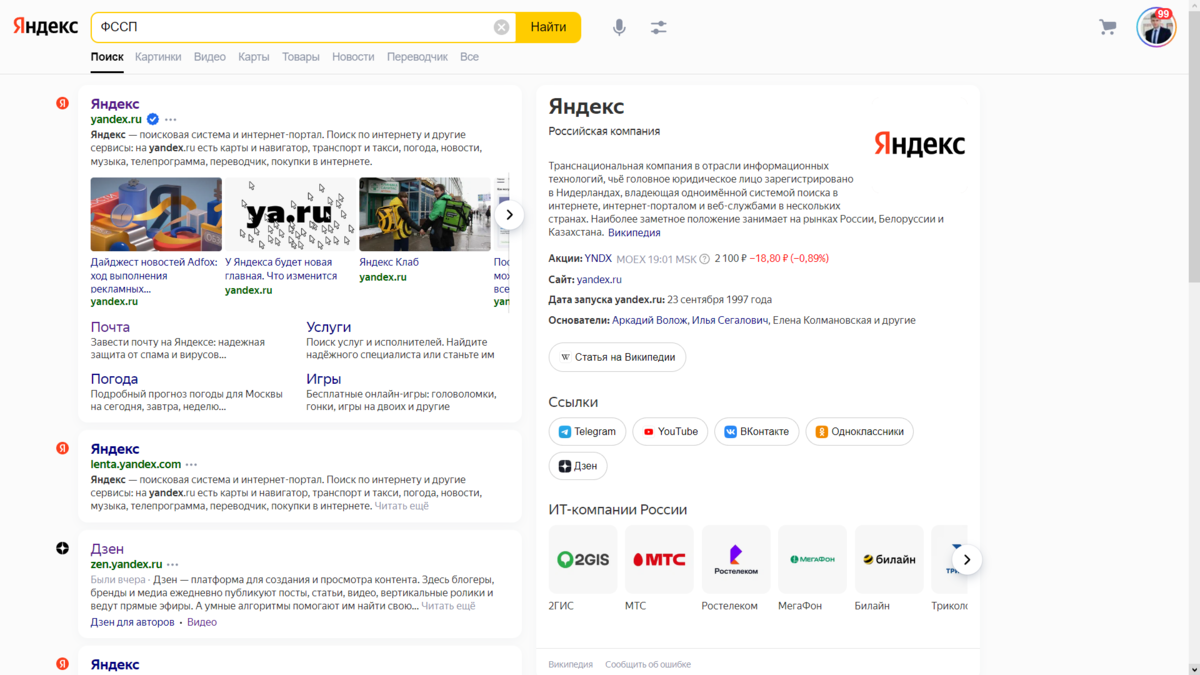Click the favicon of the yandex.ru result
The image size is (1200, 675).
coord(62,103)
